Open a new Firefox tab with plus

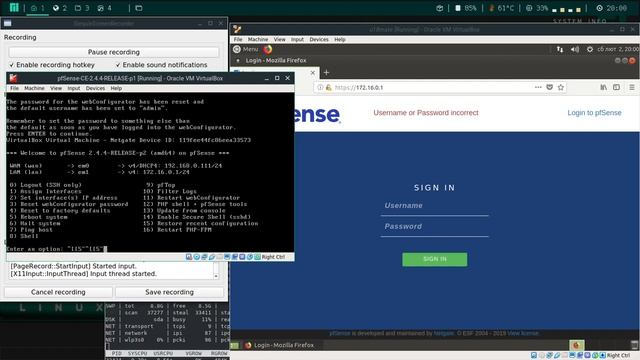click(x=326, y=73)
